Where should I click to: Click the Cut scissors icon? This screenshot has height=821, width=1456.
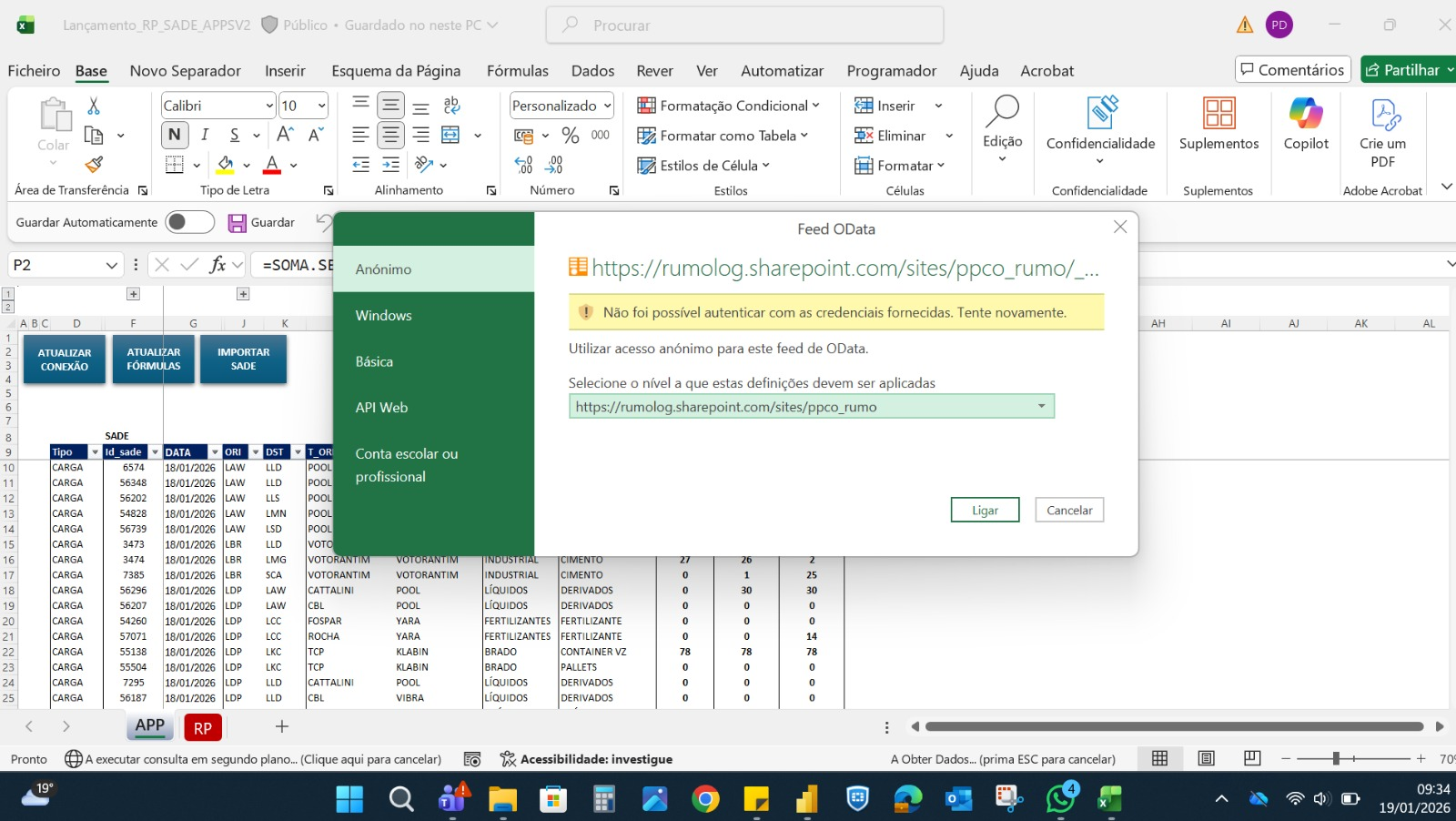coord(94,106)
